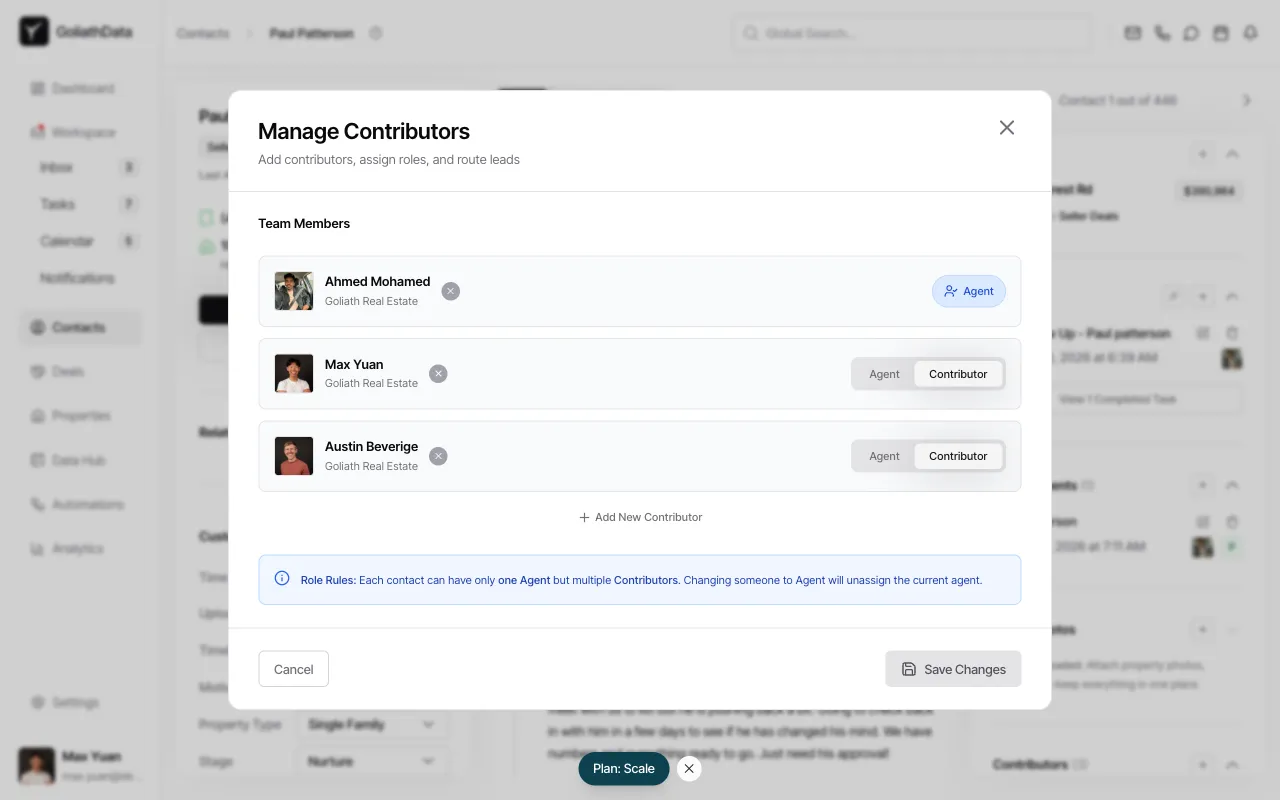Click inside the Global Search field
1280x800 pixels.
pos(910,33)
